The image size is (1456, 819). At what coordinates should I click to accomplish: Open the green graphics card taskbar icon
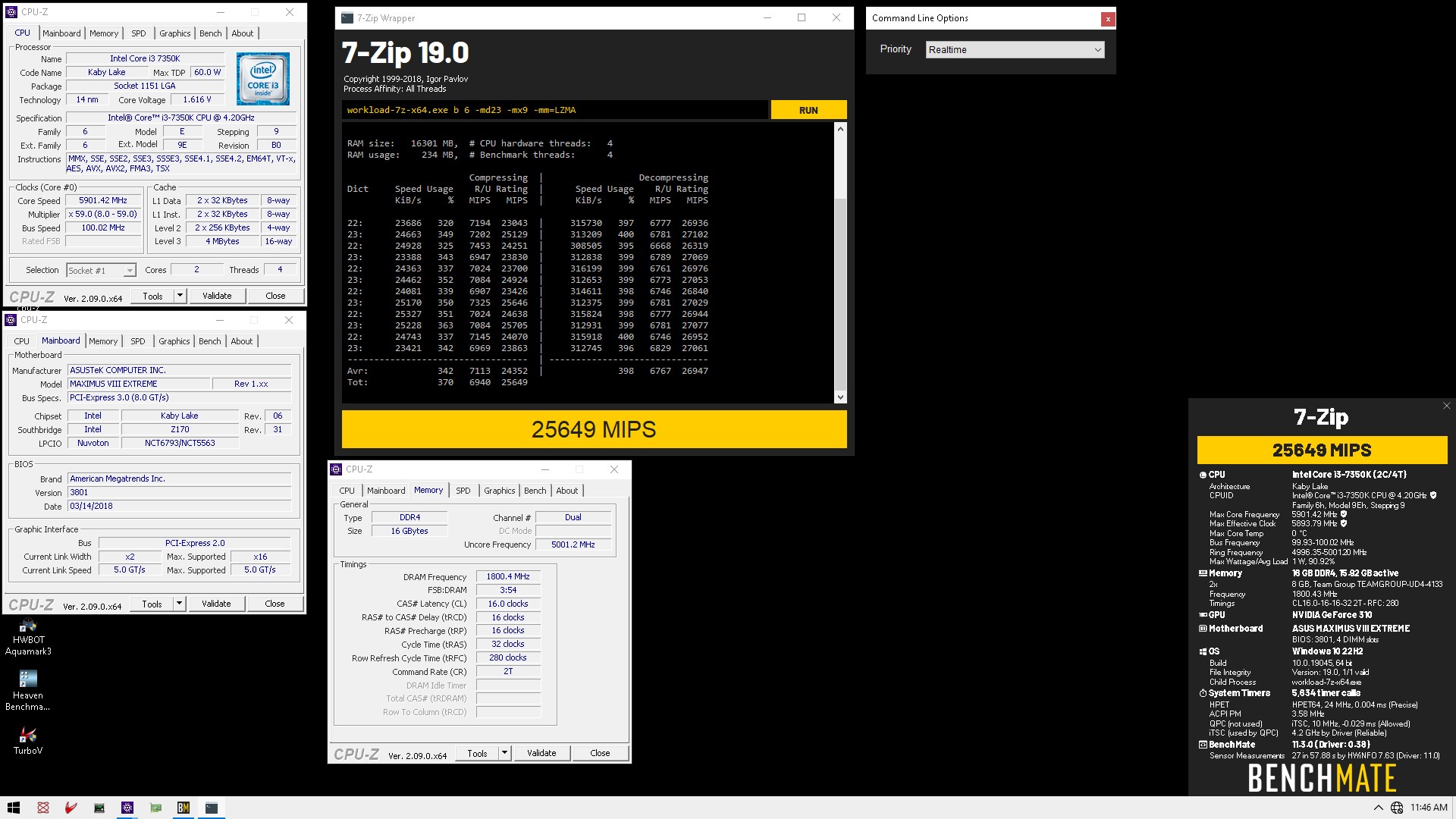155,808
